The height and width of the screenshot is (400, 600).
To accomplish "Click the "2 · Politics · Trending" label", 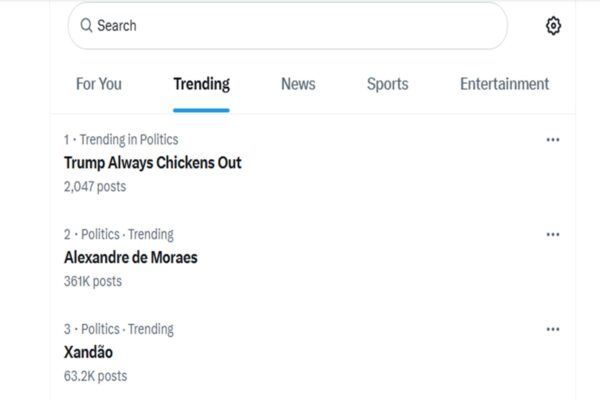I will pyautogui.click(x=118, y=234).
